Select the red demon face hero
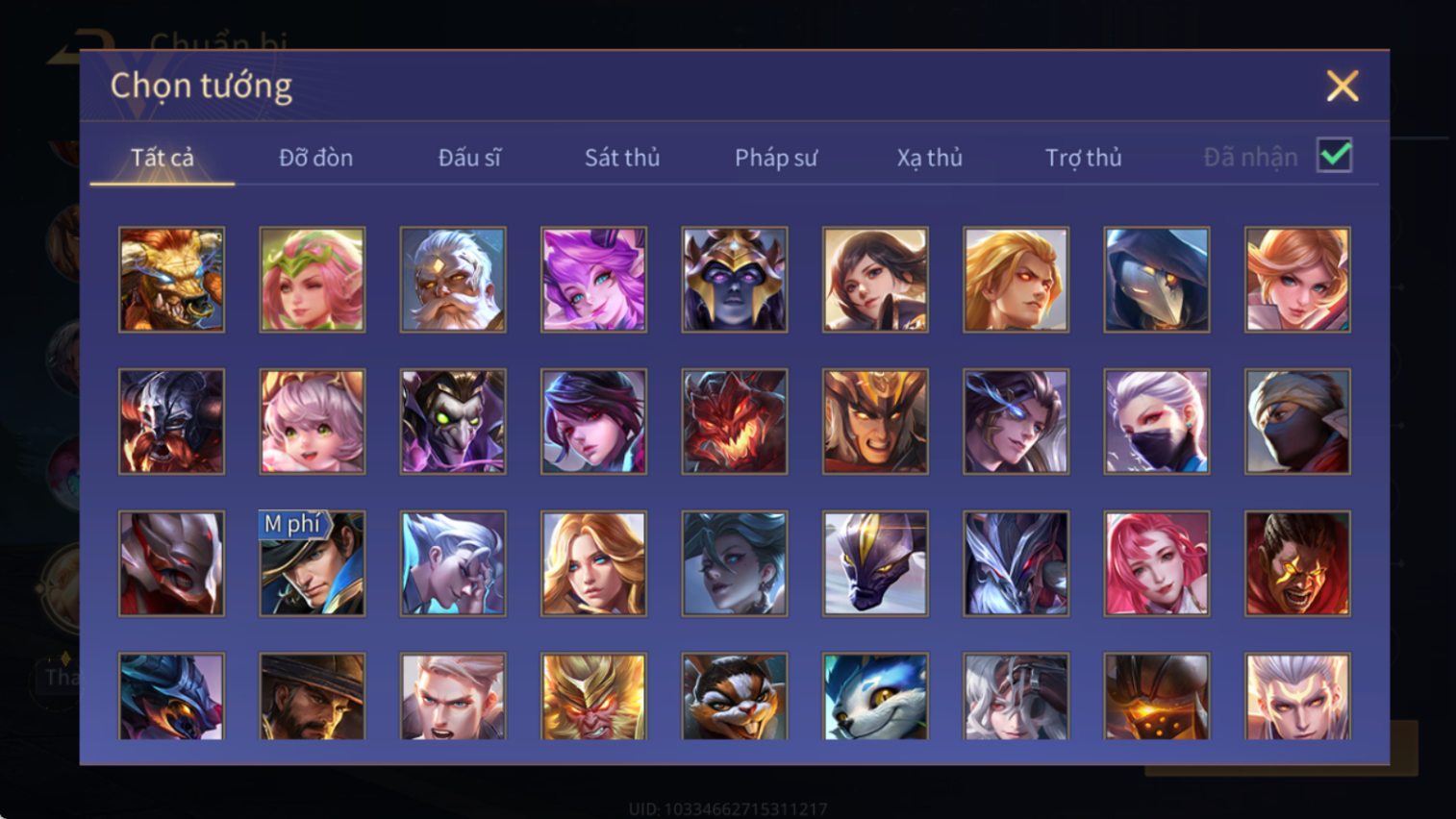 pos(735,421)
